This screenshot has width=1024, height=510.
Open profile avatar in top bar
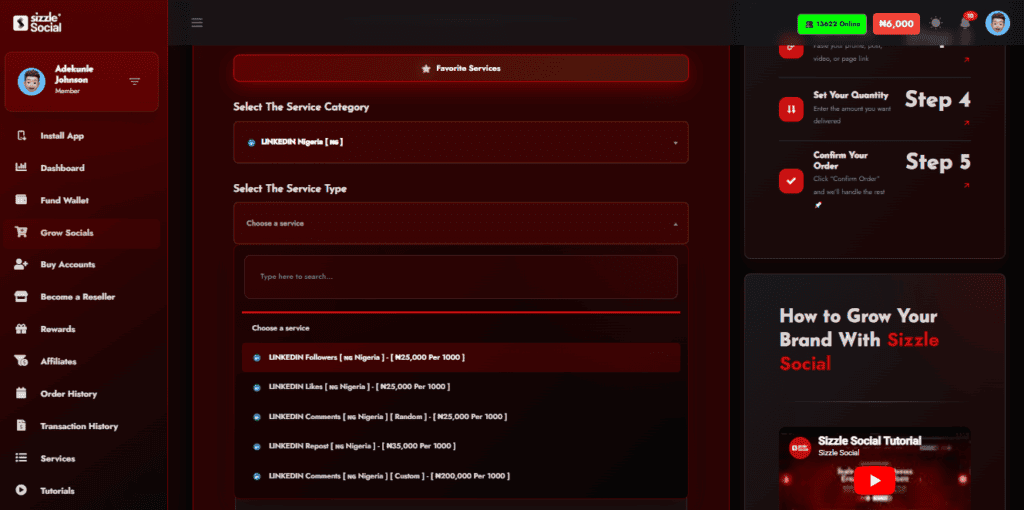pyautogui.click(x=997, y=24)
